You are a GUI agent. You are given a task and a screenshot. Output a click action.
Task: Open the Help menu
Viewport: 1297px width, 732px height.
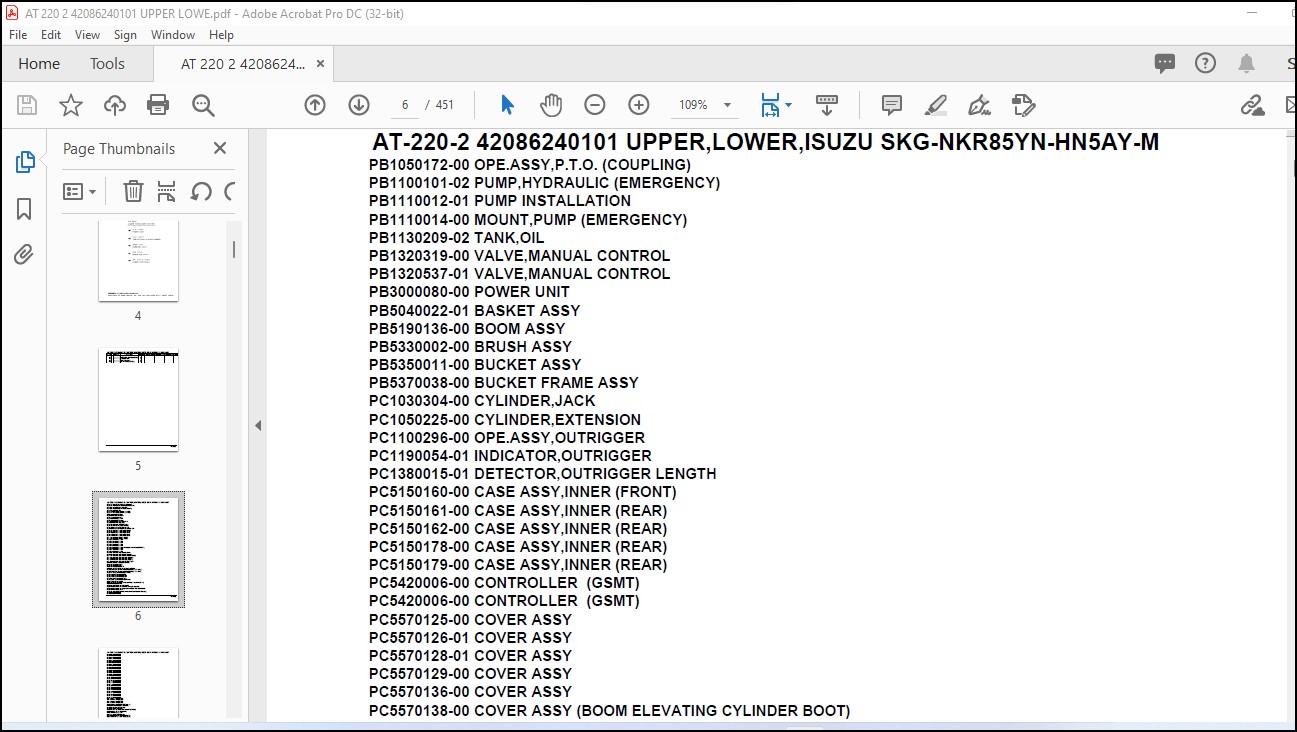[221, 34]
